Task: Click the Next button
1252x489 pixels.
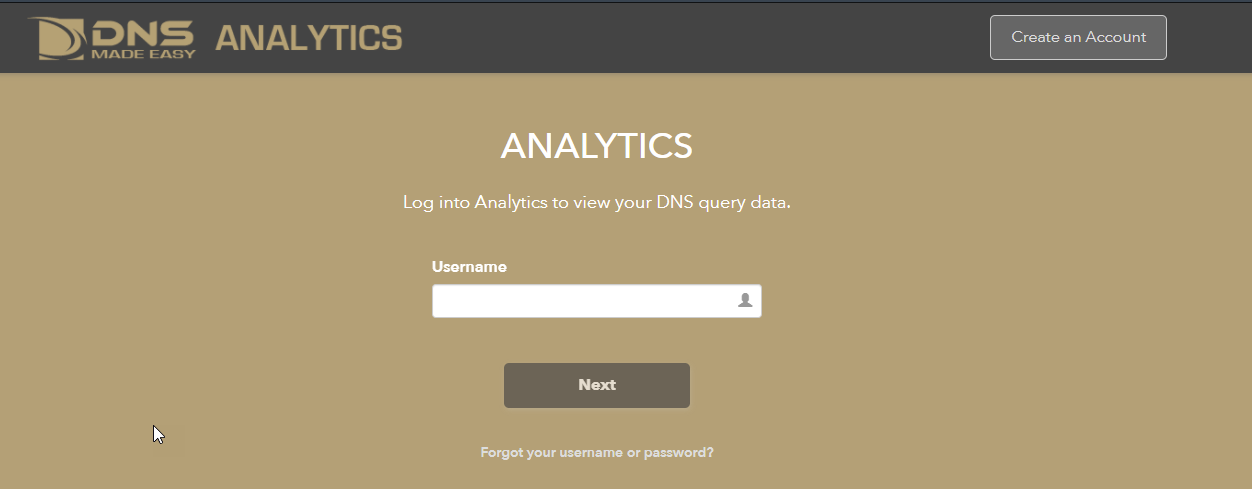Action: (597, 385)
